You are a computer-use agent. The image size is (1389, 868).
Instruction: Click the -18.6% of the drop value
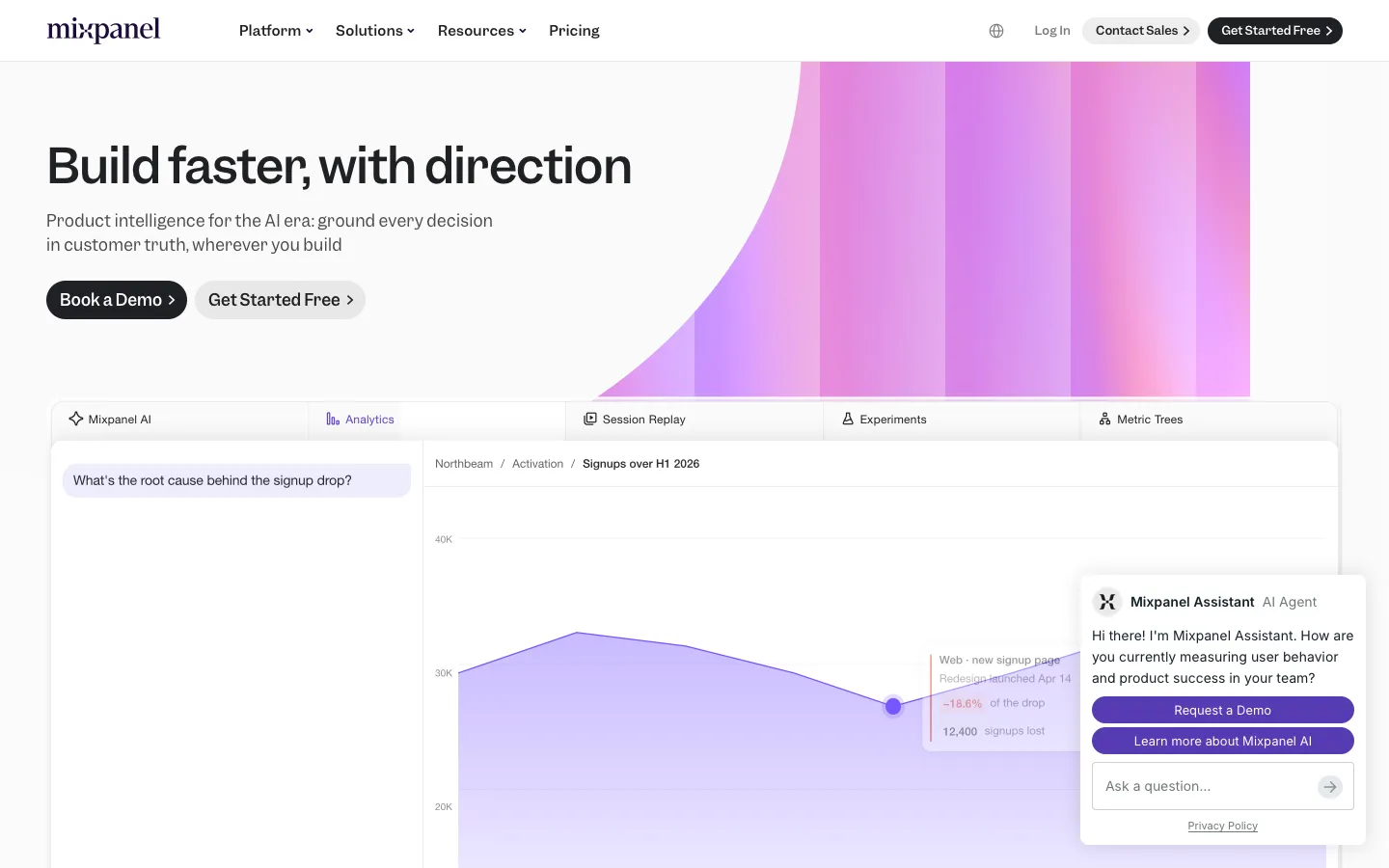[x=994, y=703]
